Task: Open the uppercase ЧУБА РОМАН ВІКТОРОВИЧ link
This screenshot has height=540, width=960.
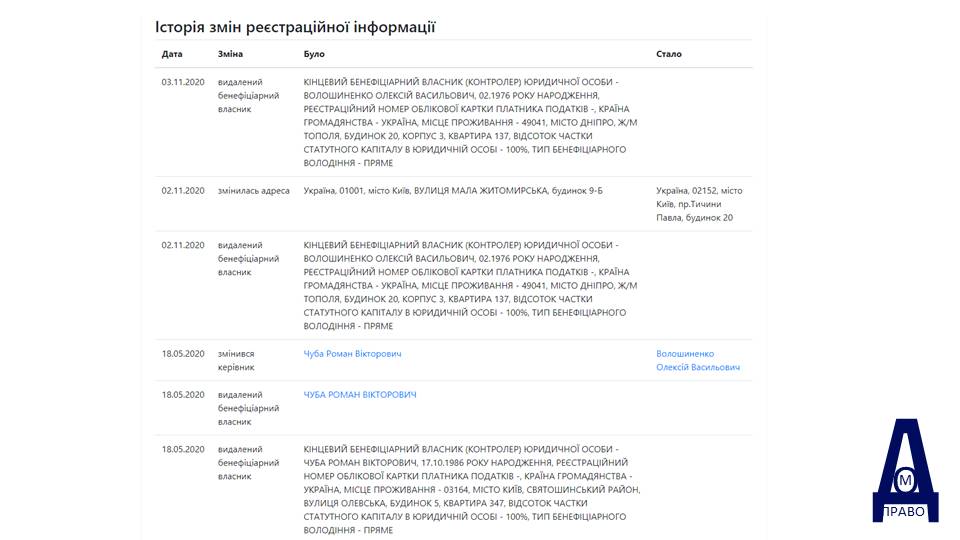Action: tap(360, 395)
